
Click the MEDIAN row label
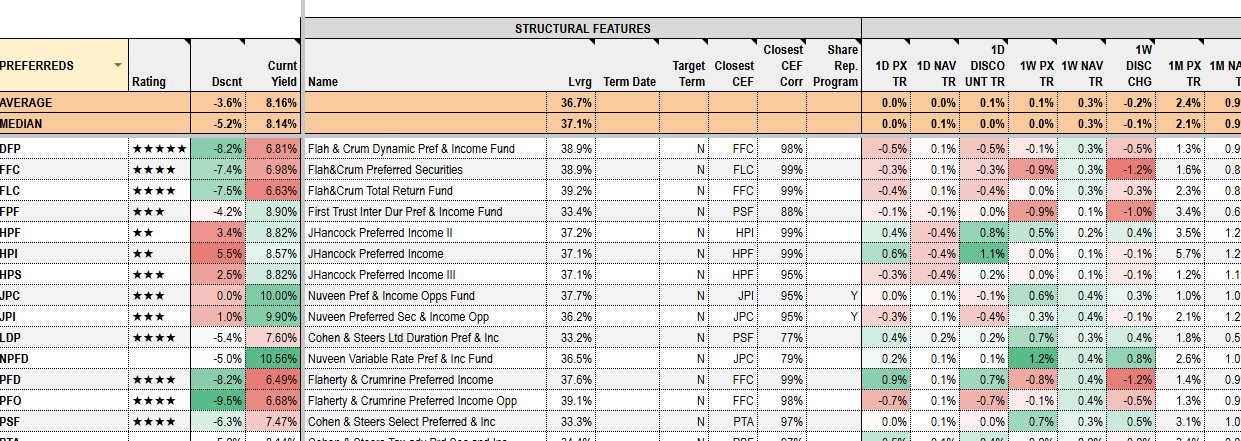[23, 124]
